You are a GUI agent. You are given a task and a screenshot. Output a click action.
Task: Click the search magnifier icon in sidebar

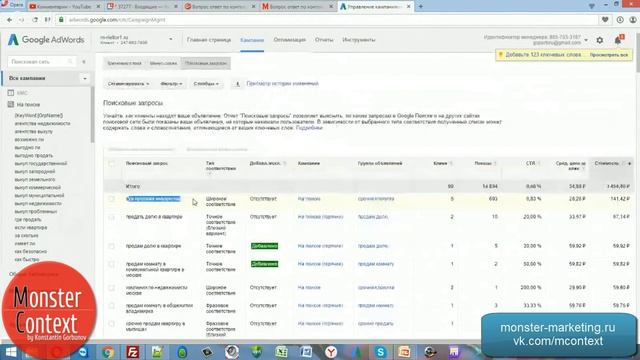click(70, 62)
